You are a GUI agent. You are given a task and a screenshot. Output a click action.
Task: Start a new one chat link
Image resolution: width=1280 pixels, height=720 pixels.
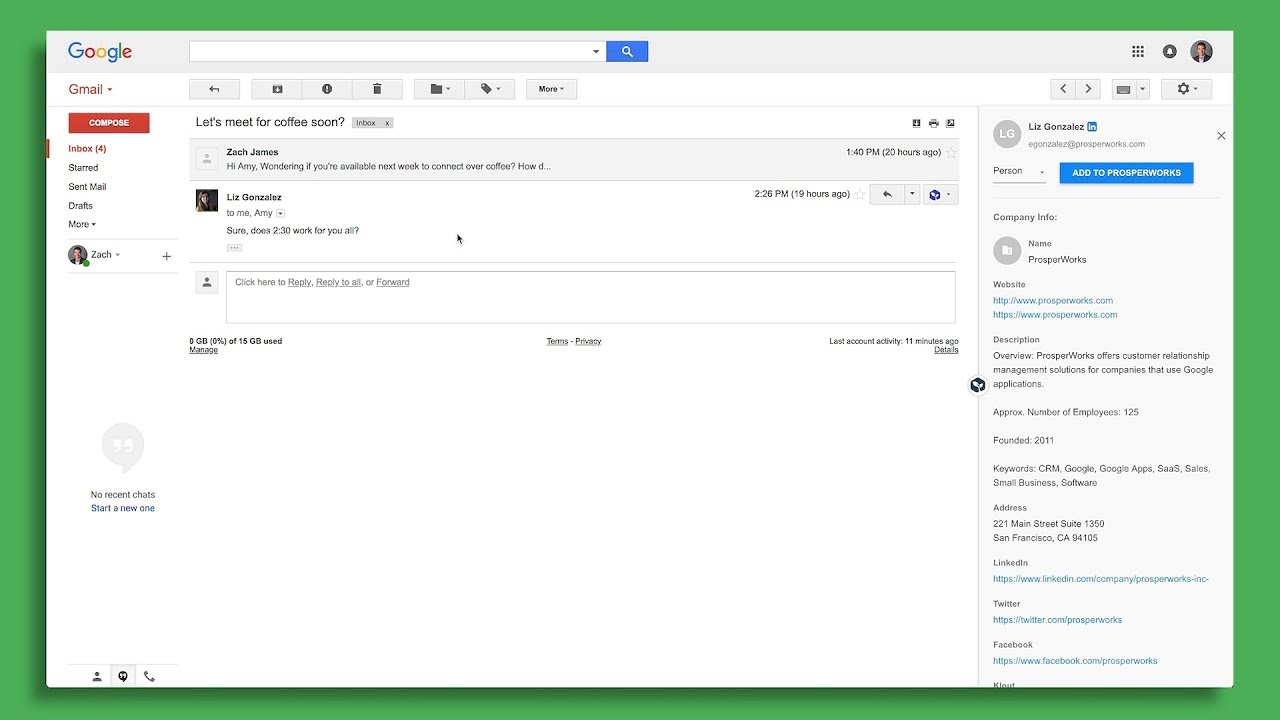coord(123,508)
